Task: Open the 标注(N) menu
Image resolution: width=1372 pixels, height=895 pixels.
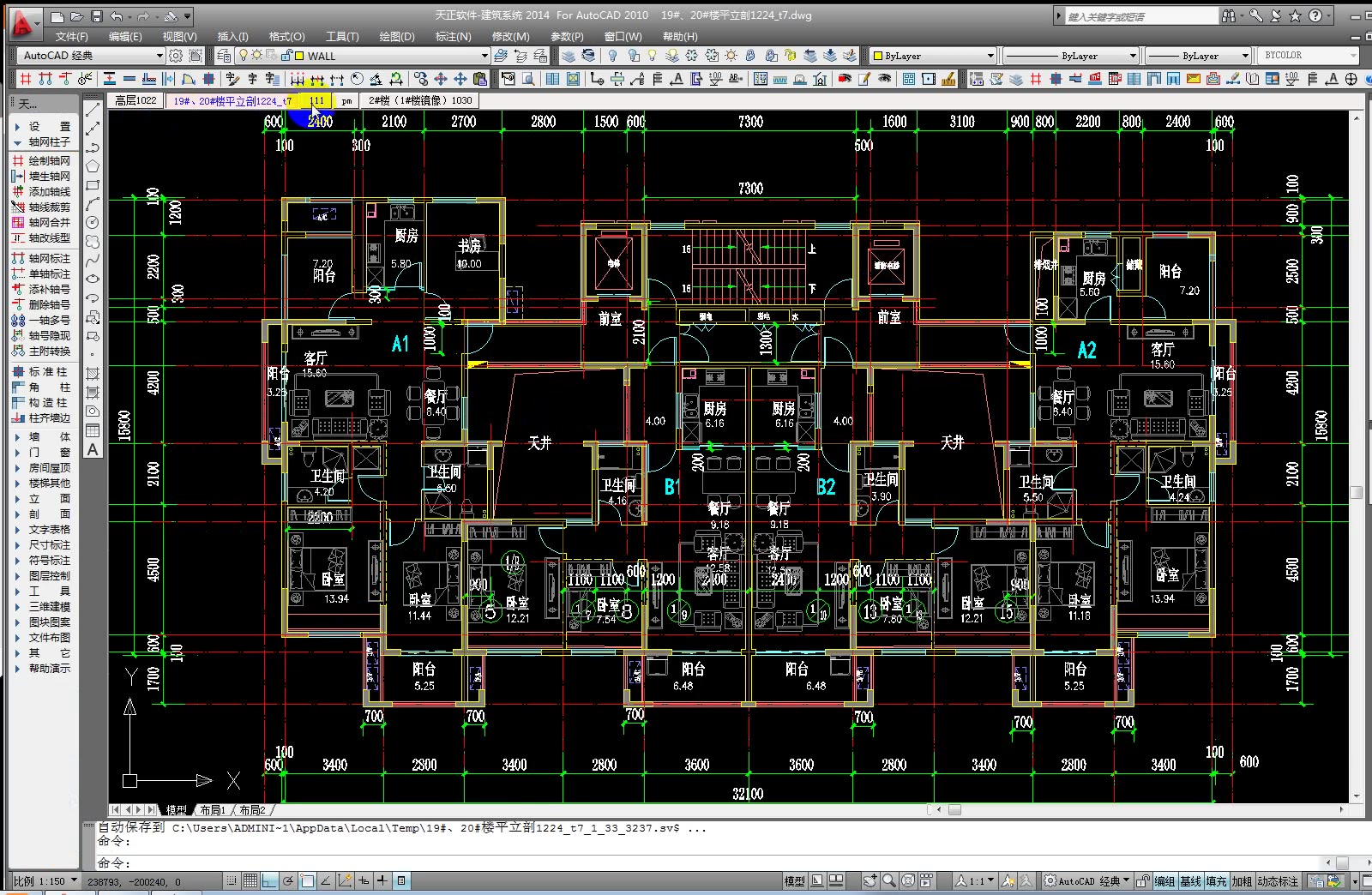Action: [x=453, y=37]
